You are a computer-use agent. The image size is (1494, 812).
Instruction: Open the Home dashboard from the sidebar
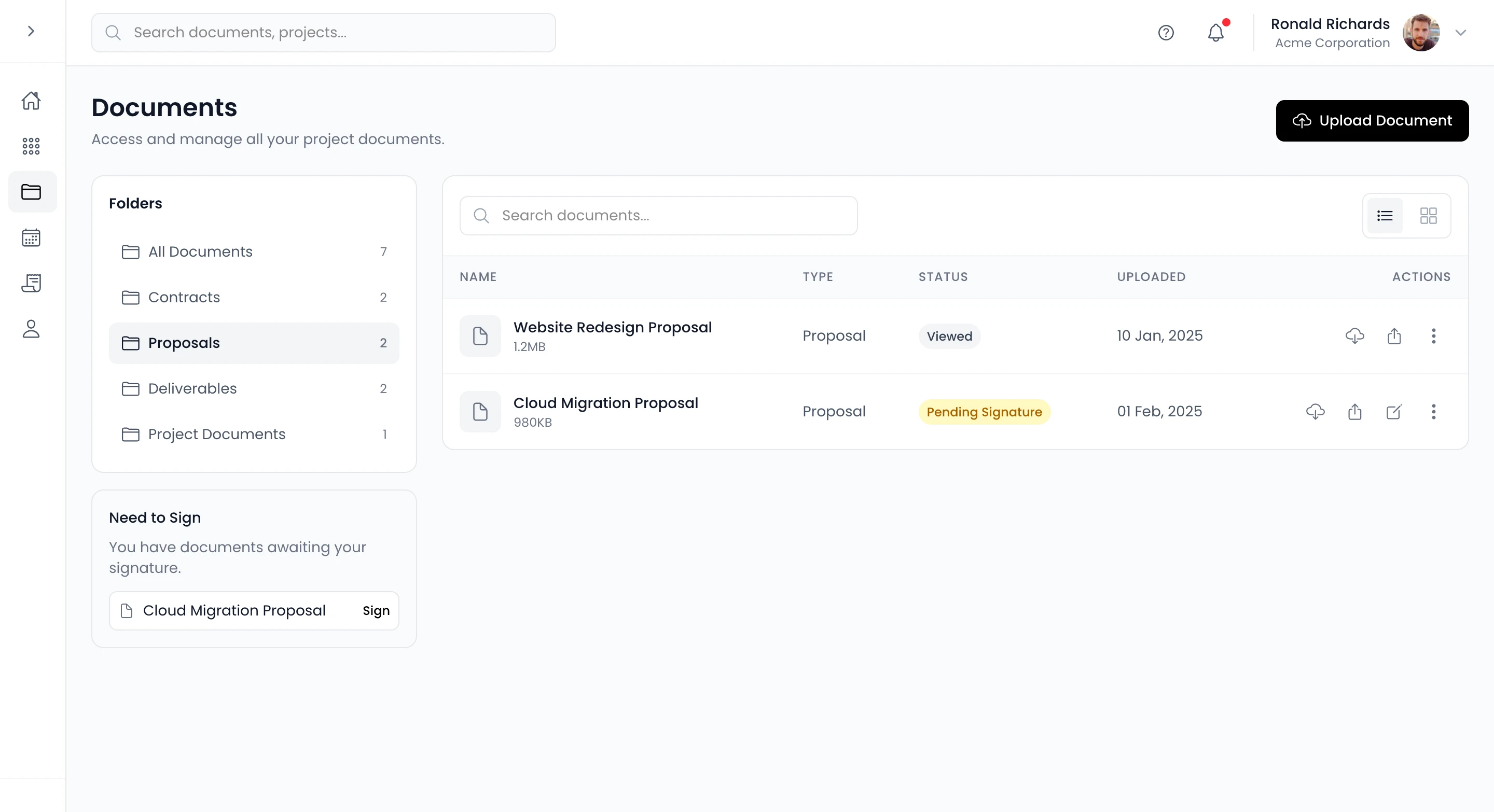pos(31,100)
